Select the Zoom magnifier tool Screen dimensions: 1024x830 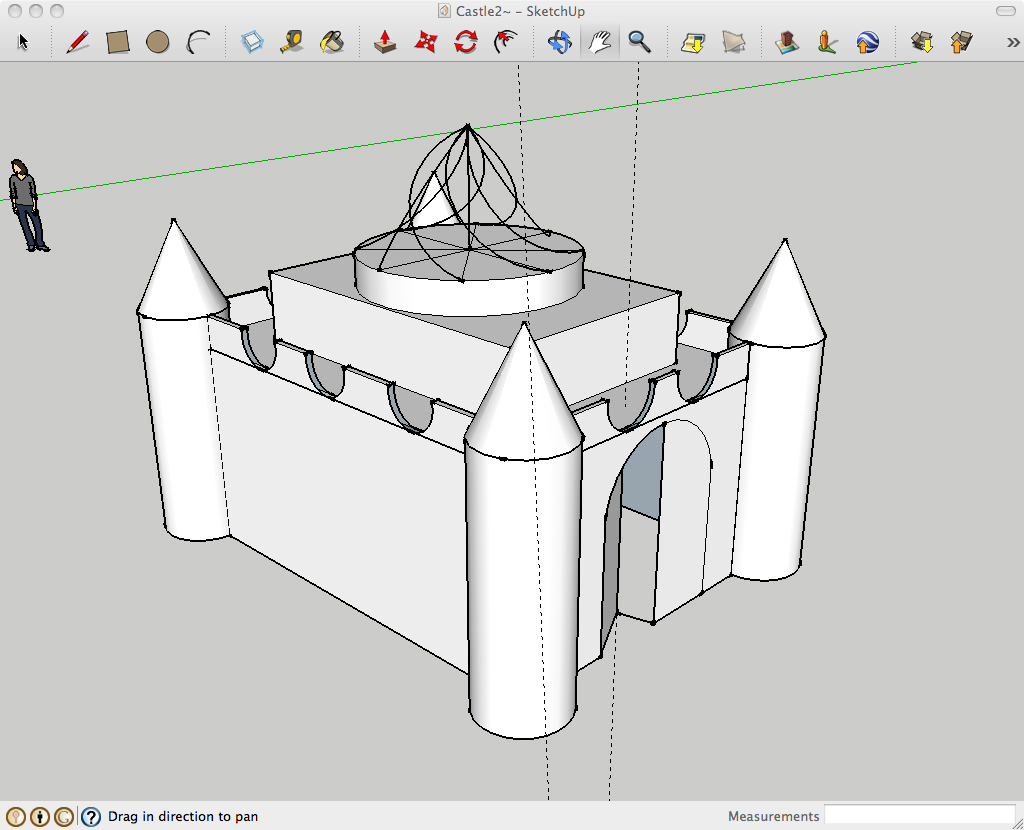(639, 42)
